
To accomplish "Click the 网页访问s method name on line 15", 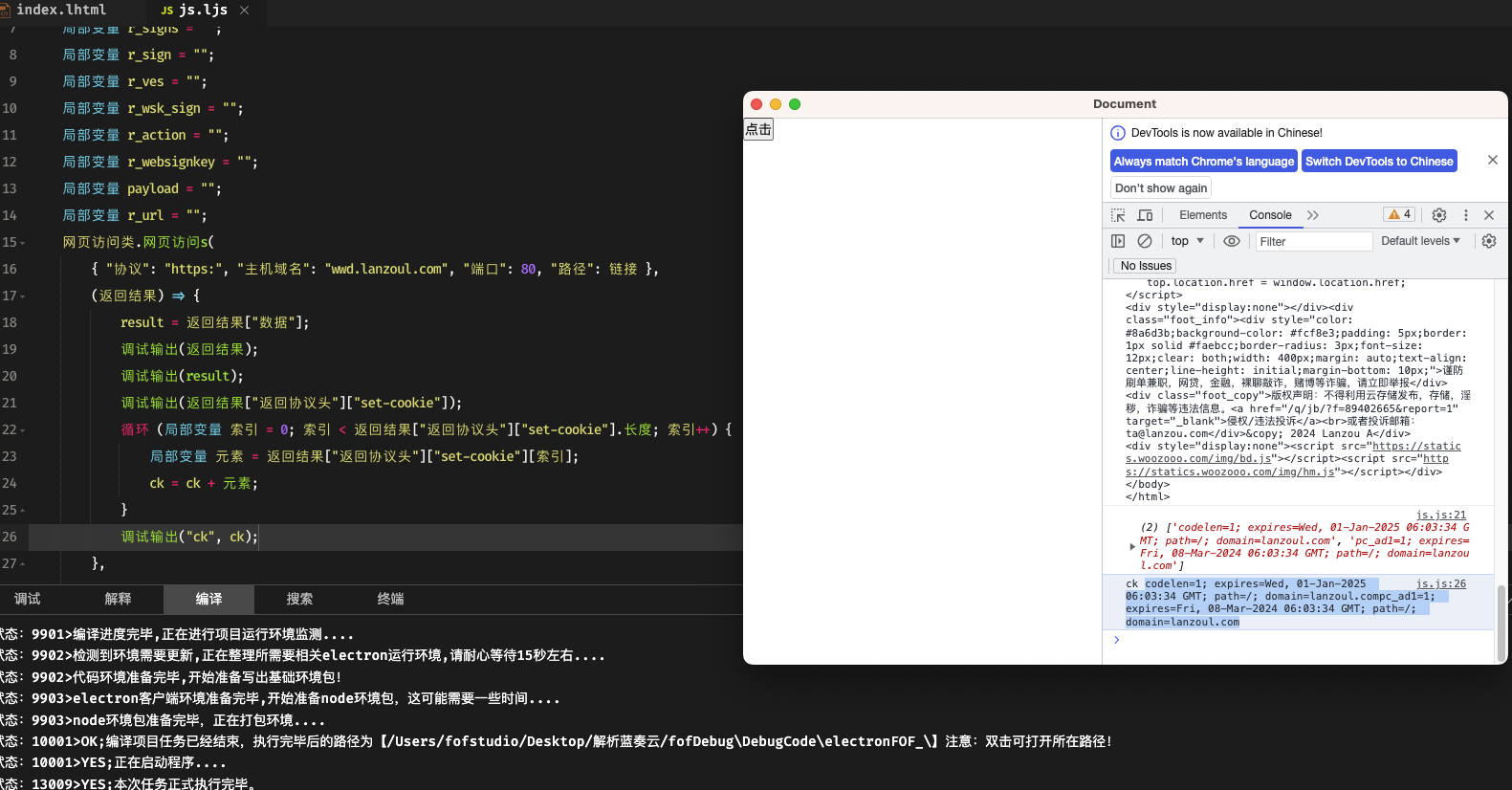I will [x=175, y=243].
